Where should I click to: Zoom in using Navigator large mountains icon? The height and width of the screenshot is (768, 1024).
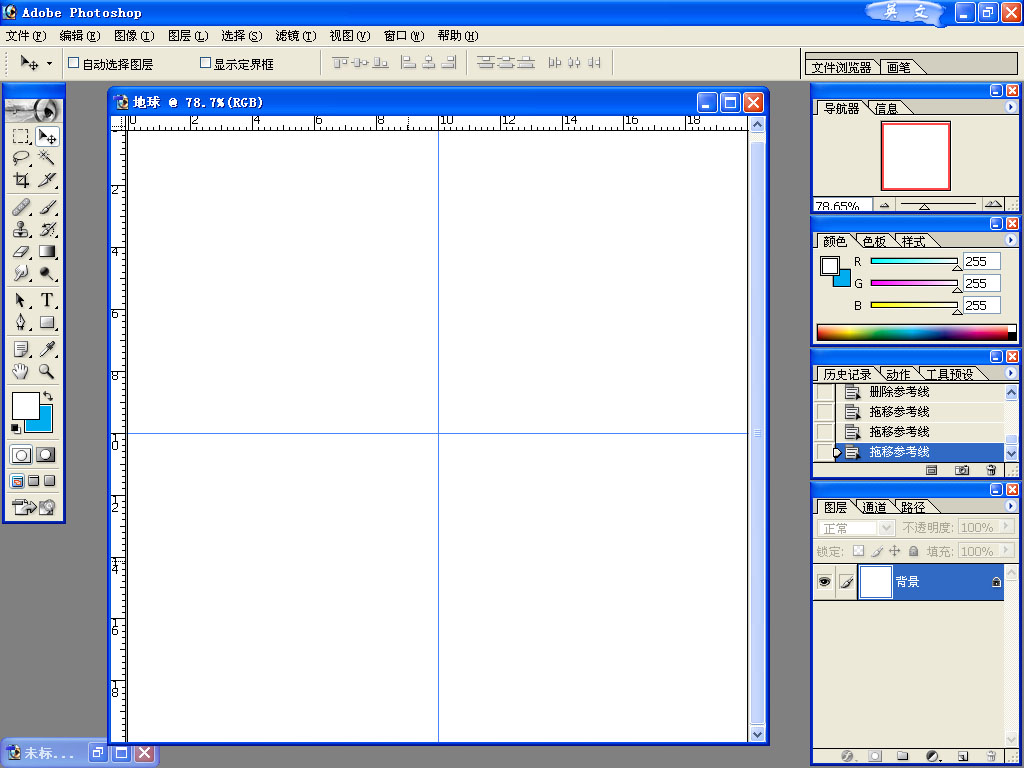tap(993, 204)
